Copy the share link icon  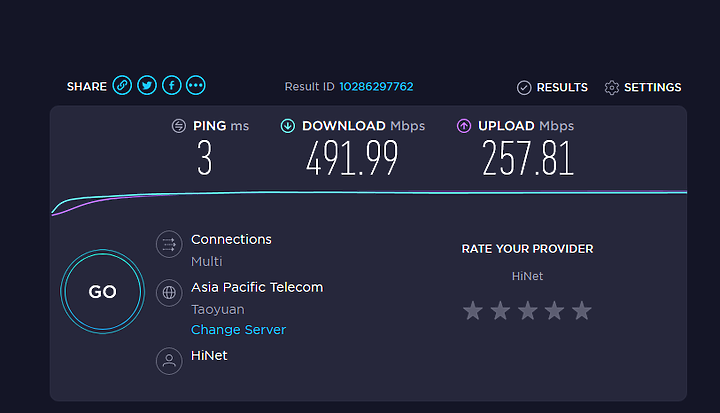coord(122,85)
